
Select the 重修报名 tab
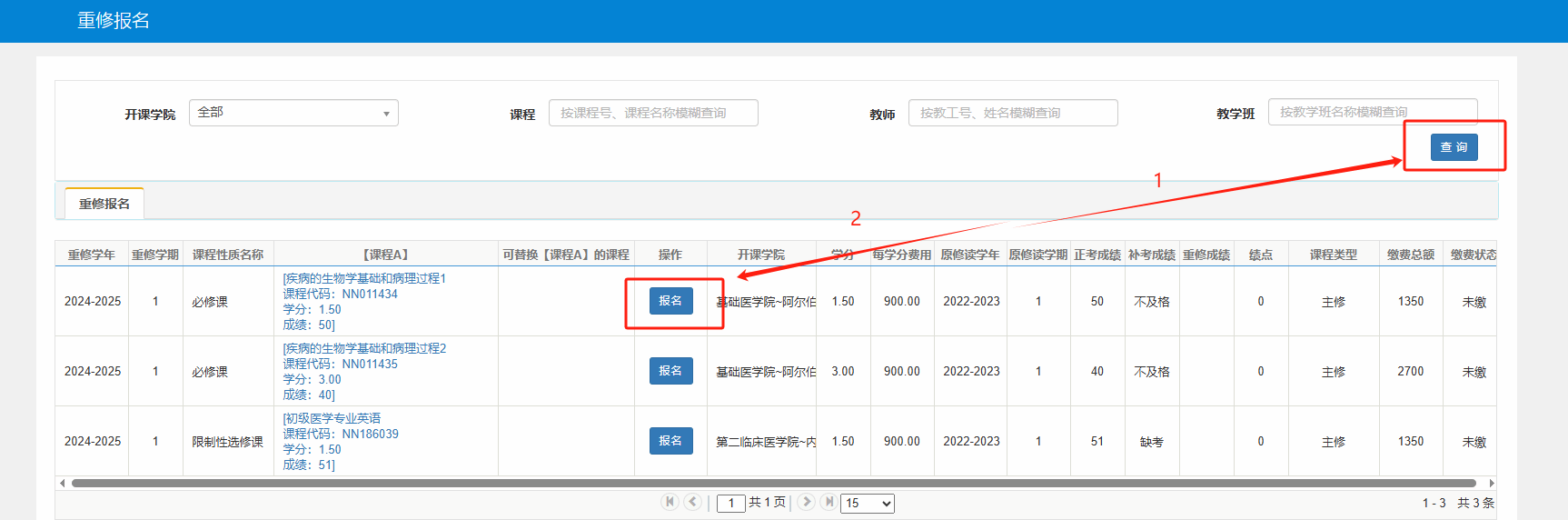[x=104, y=204]
